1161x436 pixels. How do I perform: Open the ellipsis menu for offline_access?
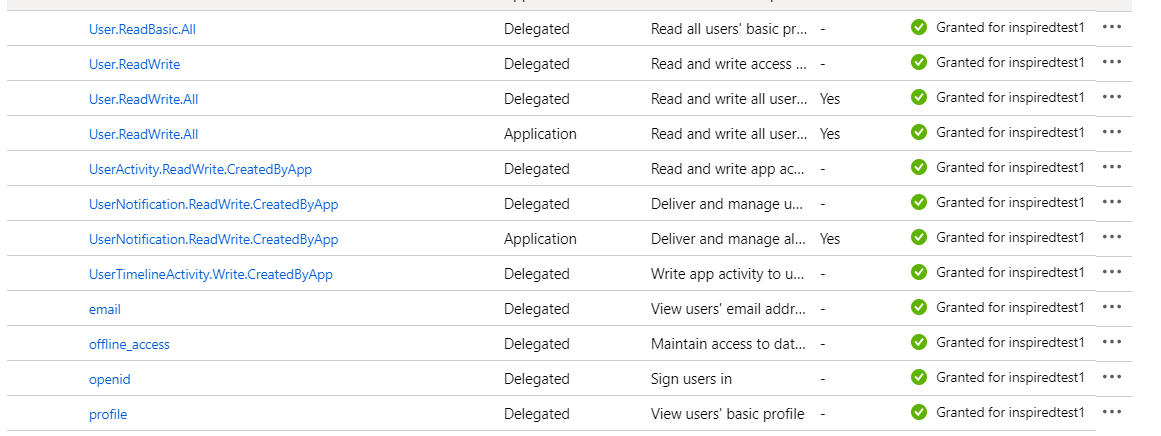(1111, 342)
